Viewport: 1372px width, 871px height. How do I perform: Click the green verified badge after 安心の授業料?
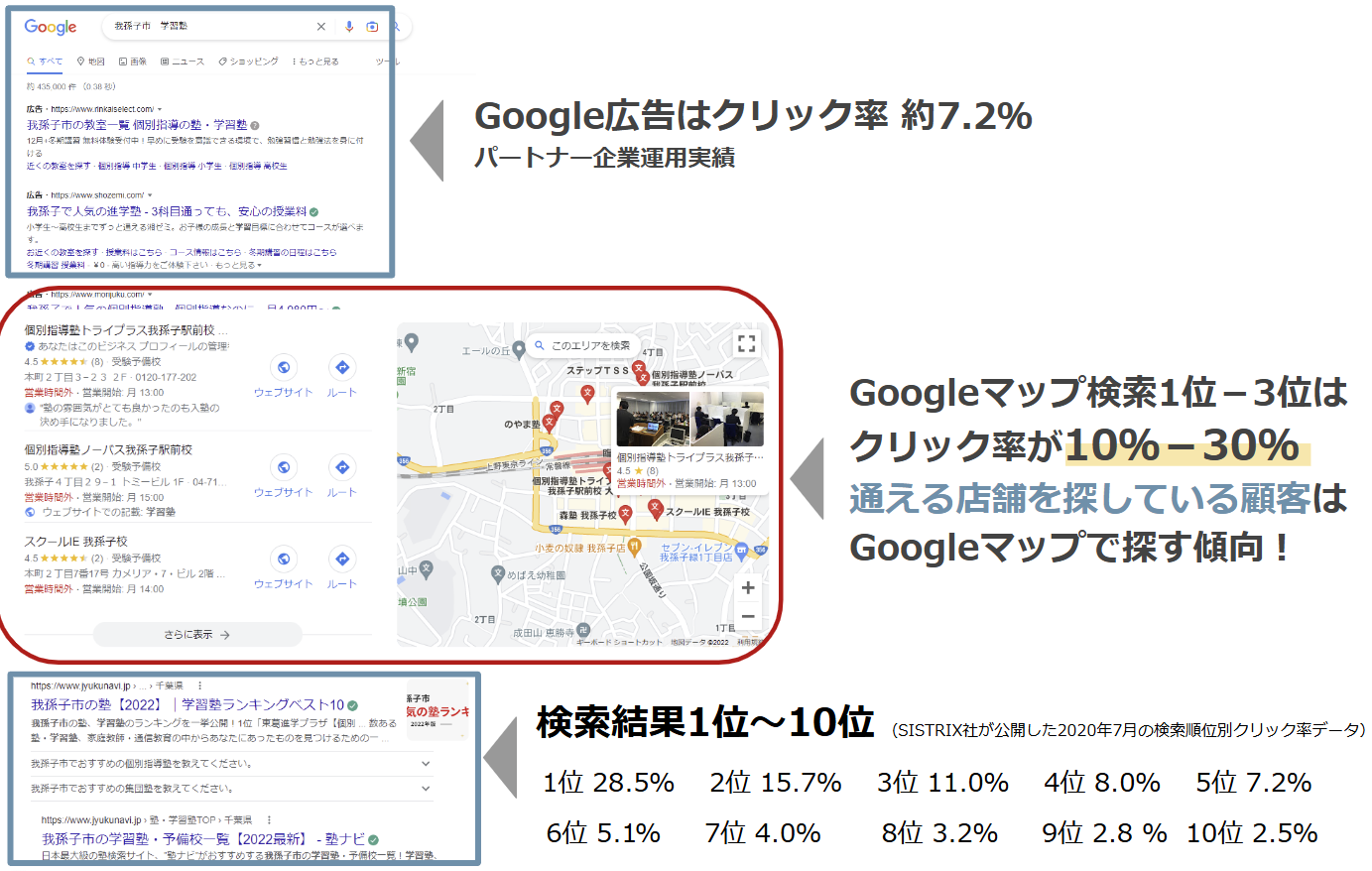(x=313, y=212)
